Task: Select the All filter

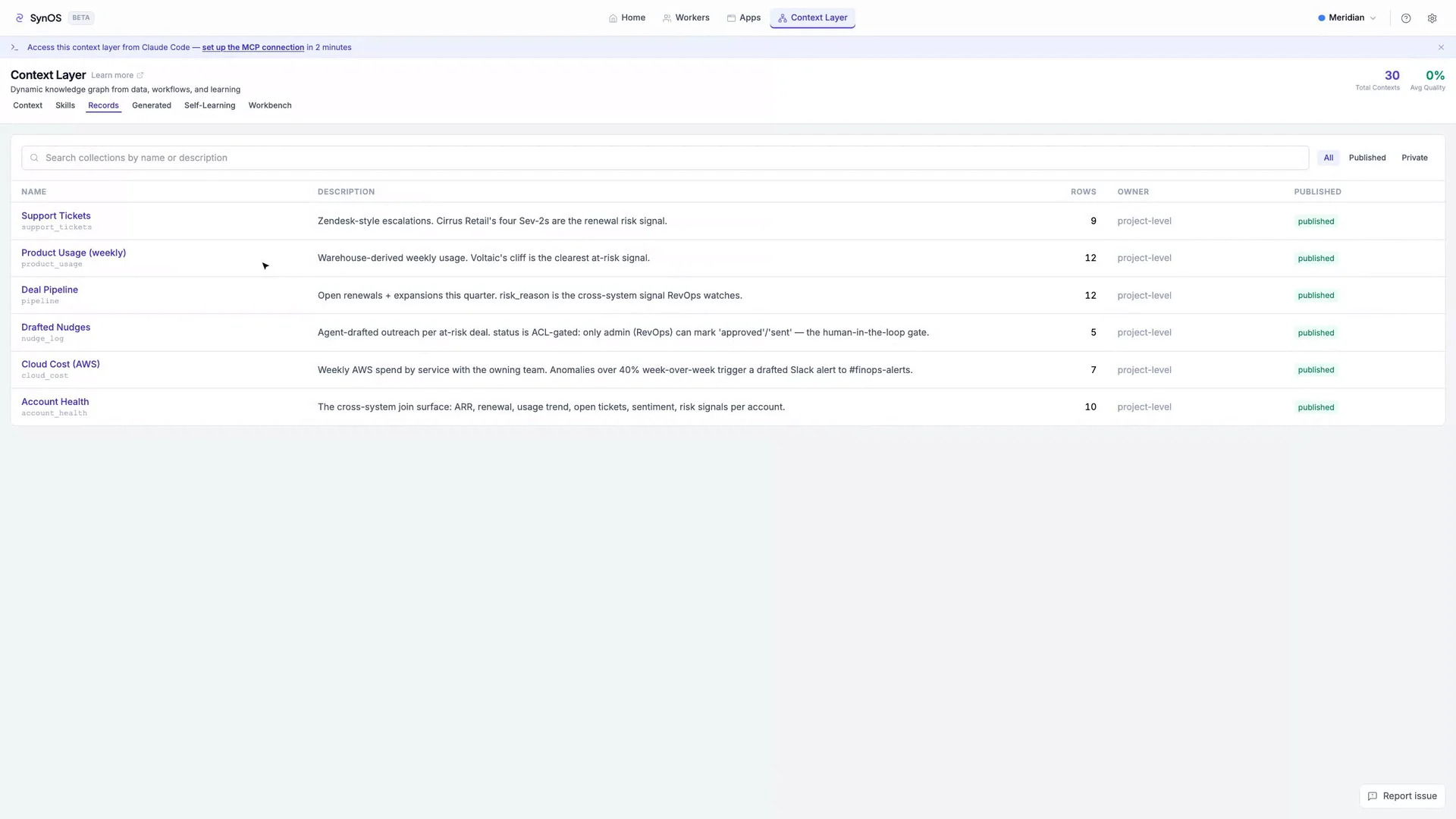Action: pos(1328,158)
